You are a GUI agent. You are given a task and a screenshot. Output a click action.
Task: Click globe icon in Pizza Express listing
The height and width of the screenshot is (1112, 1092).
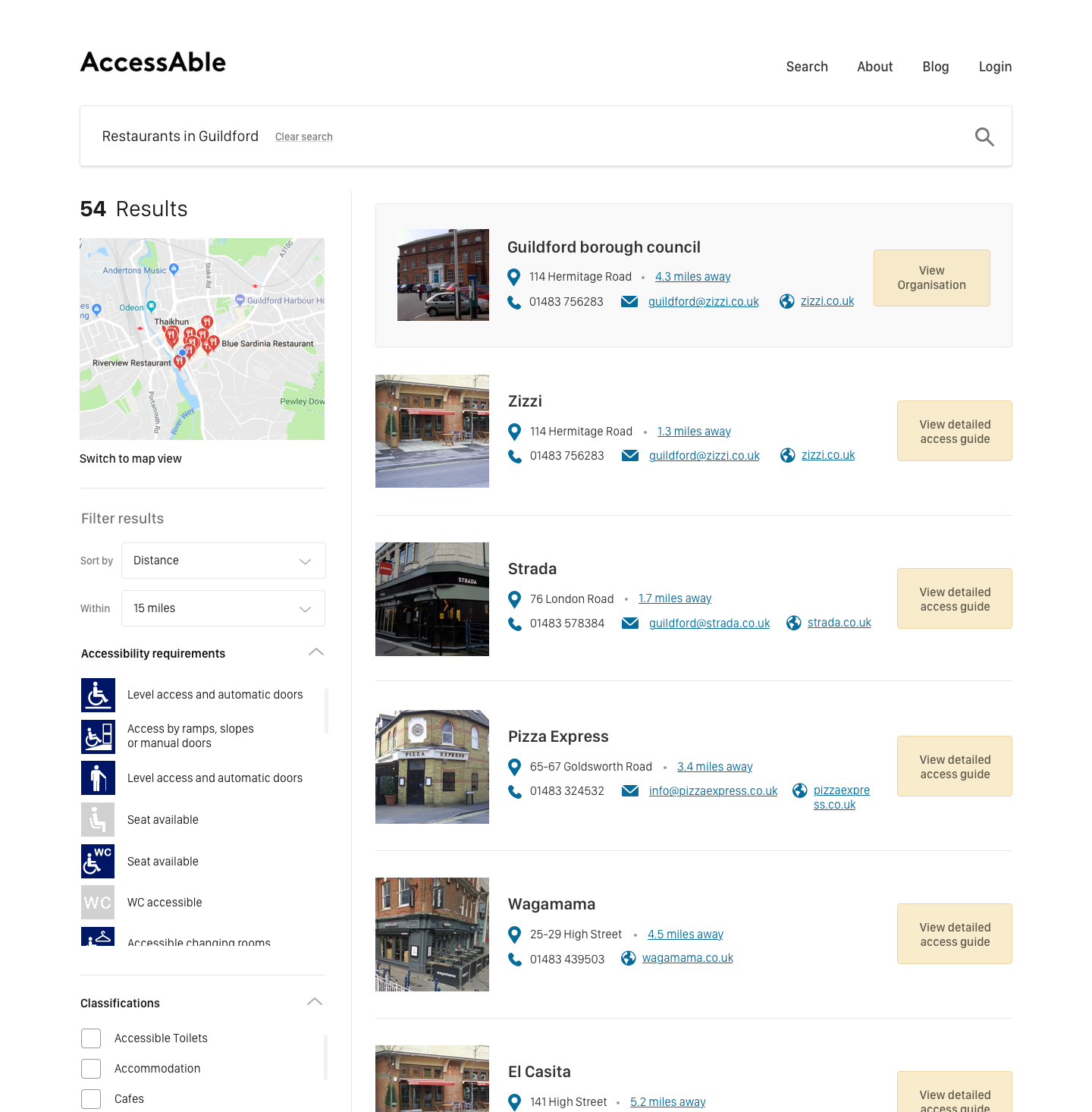coord(800,790)
